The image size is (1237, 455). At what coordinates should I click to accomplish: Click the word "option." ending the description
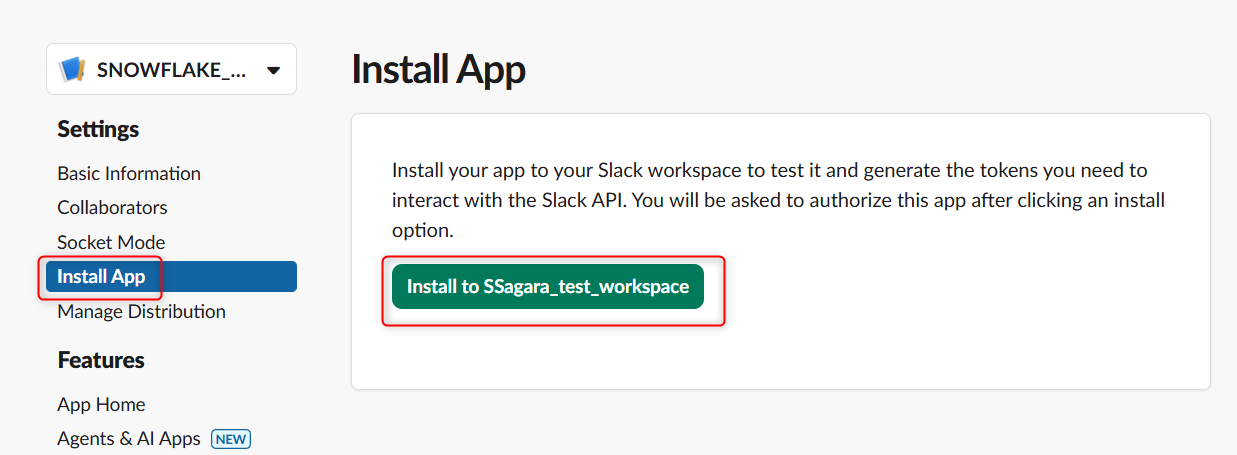coord(423,230)
